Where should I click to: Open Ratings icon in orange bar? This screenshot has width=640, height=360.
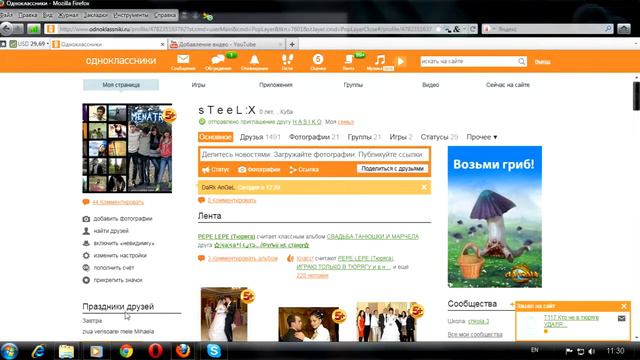pos(318,62)
